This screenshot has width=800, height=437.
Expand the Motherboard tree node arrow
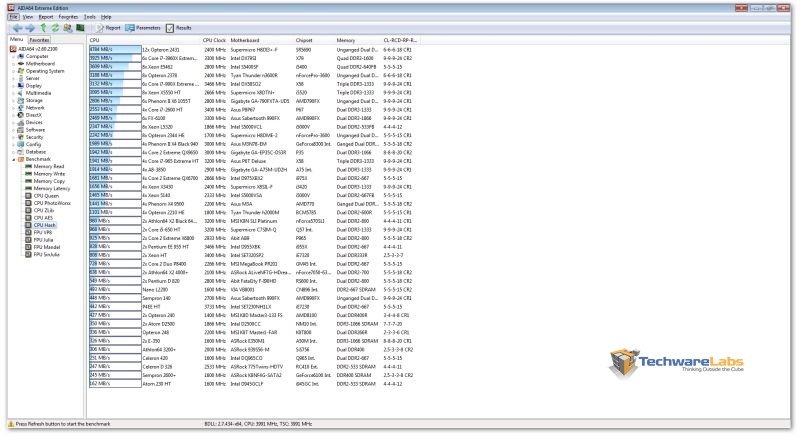14,64
